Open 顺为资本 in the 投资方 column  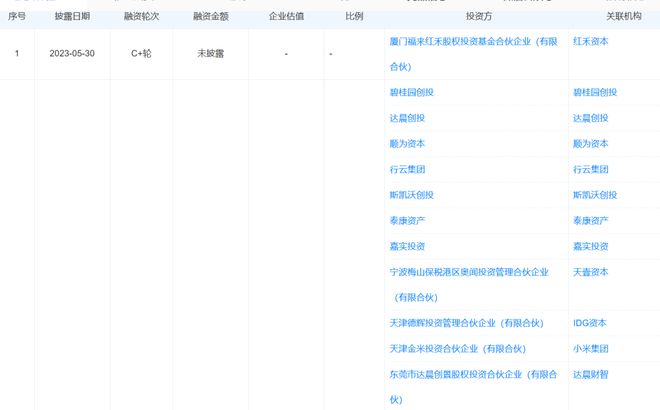[x=407, y=144]
